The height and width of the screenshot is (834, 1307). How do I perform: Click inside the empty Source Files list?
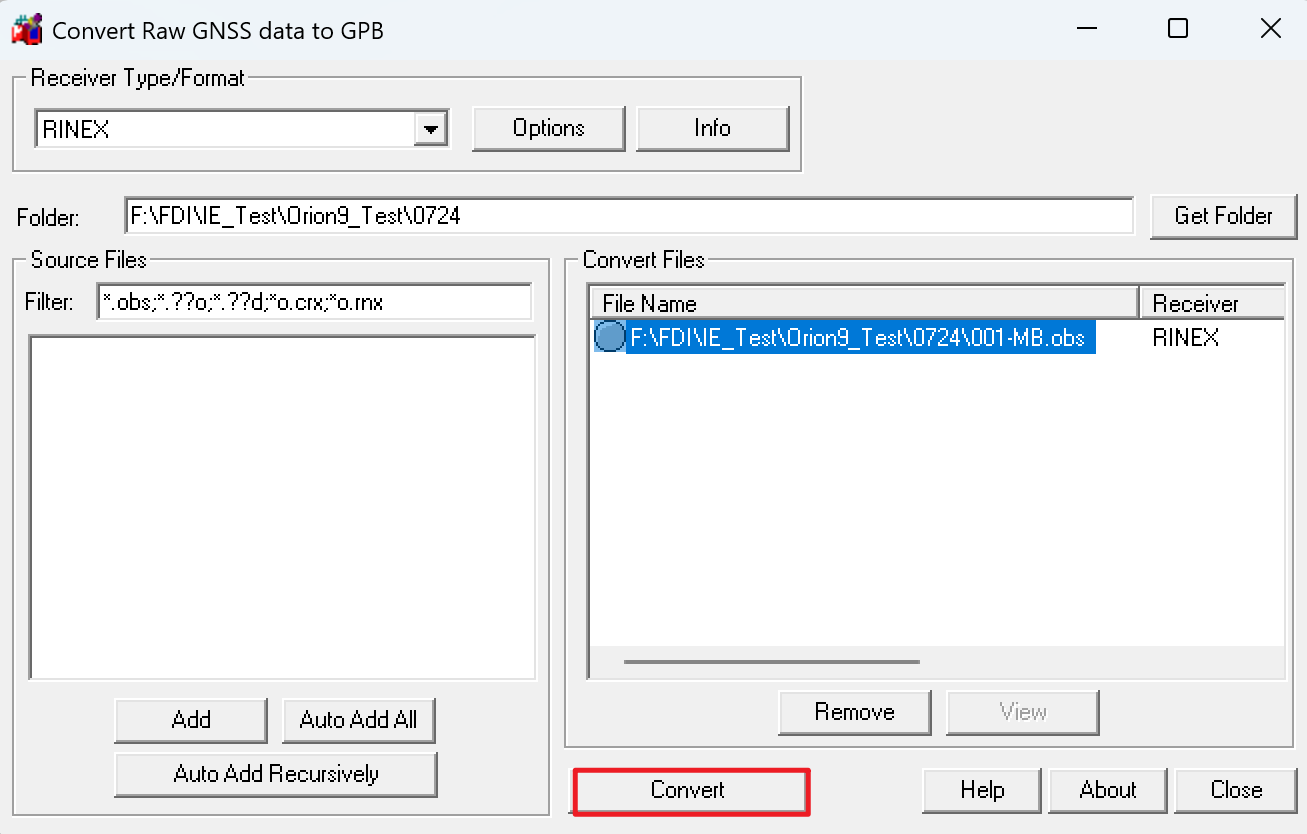pos(283,508)
